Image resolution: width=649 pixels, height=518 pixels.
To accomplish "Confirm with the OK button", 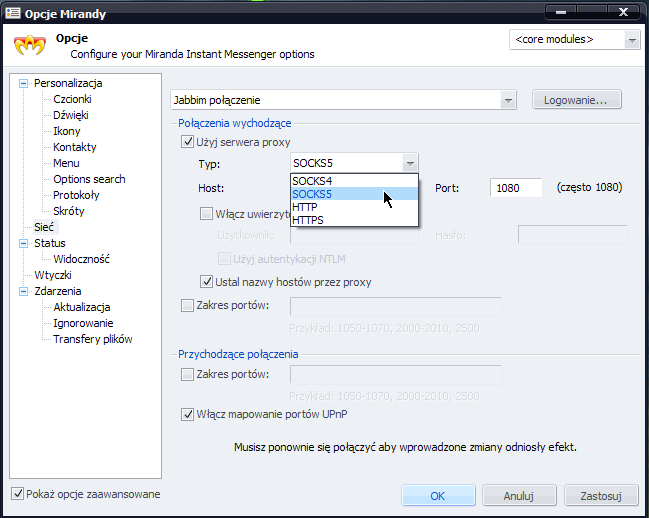I will (438, 495).
